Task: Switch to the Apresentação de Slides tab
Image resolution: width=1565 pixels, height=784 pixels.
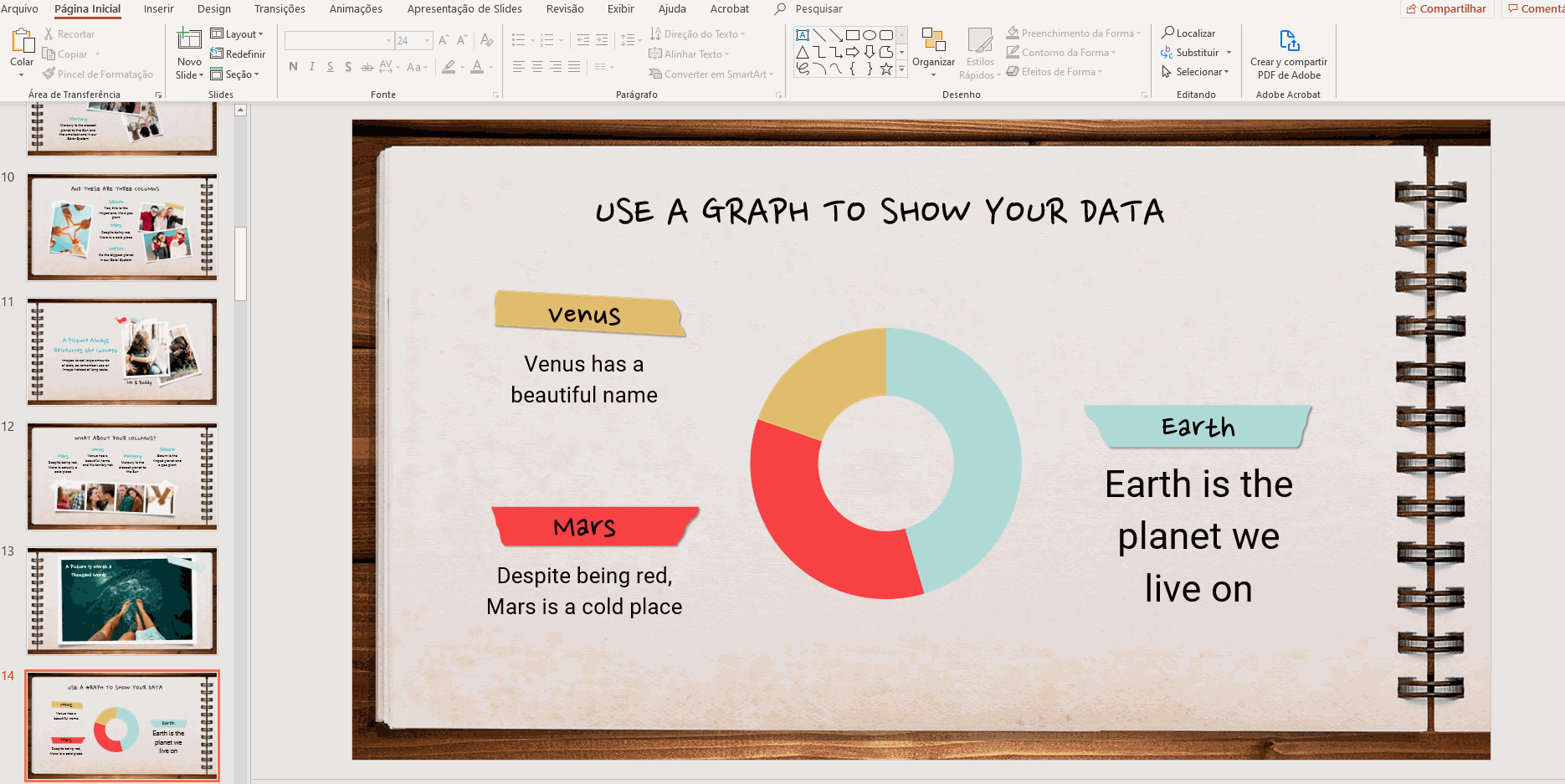Action: coord(464,8)
